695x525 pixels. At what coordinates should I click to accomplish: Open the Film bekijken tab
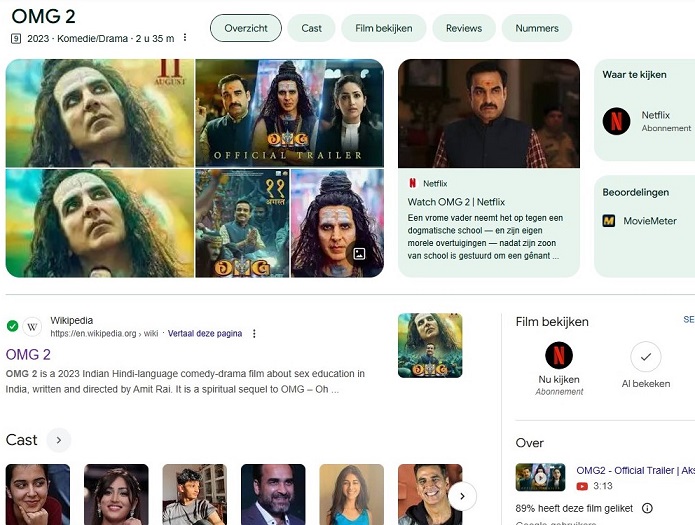coord(383,28)
